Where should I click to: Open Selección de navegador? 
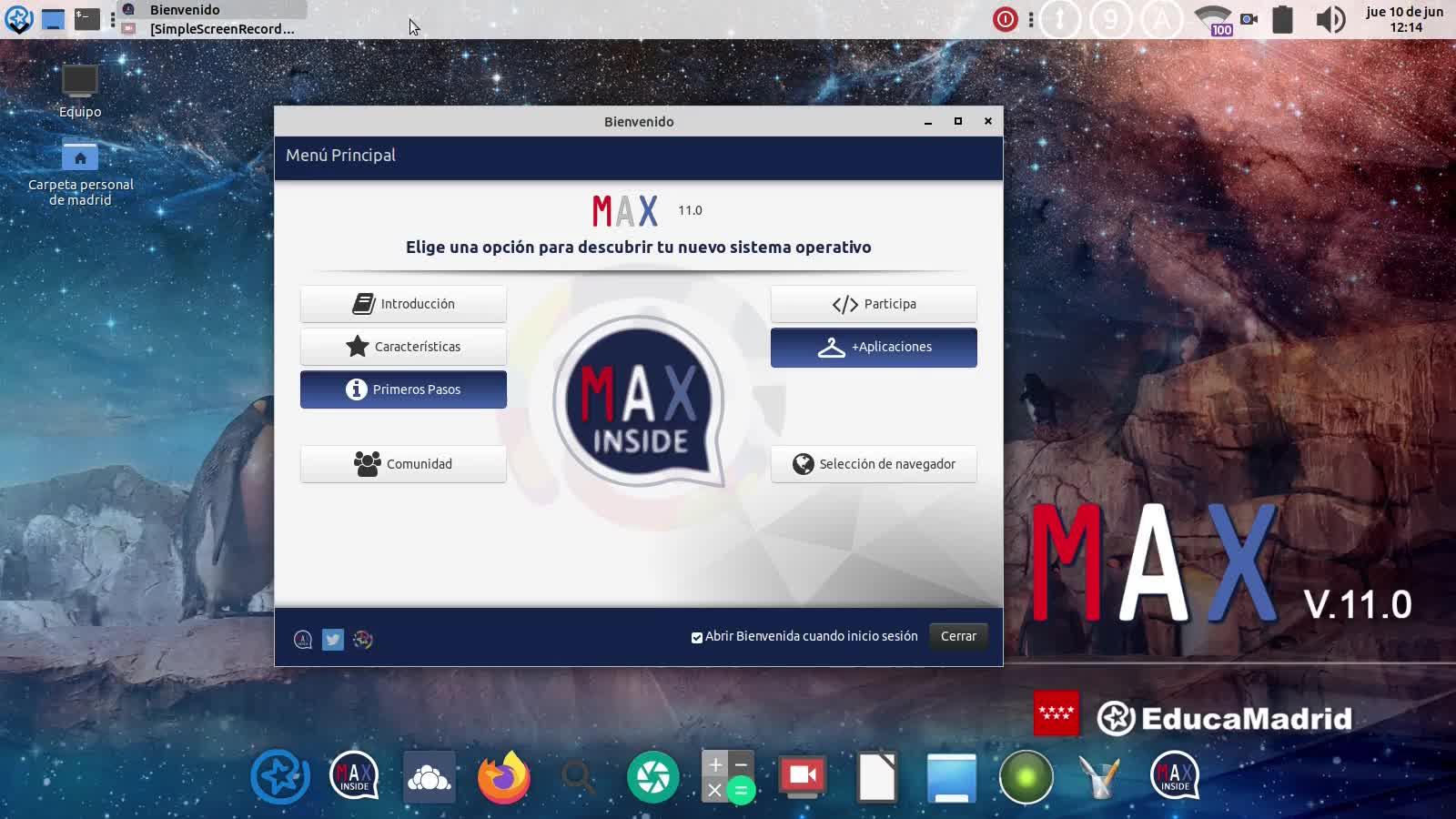coord(874,464)
